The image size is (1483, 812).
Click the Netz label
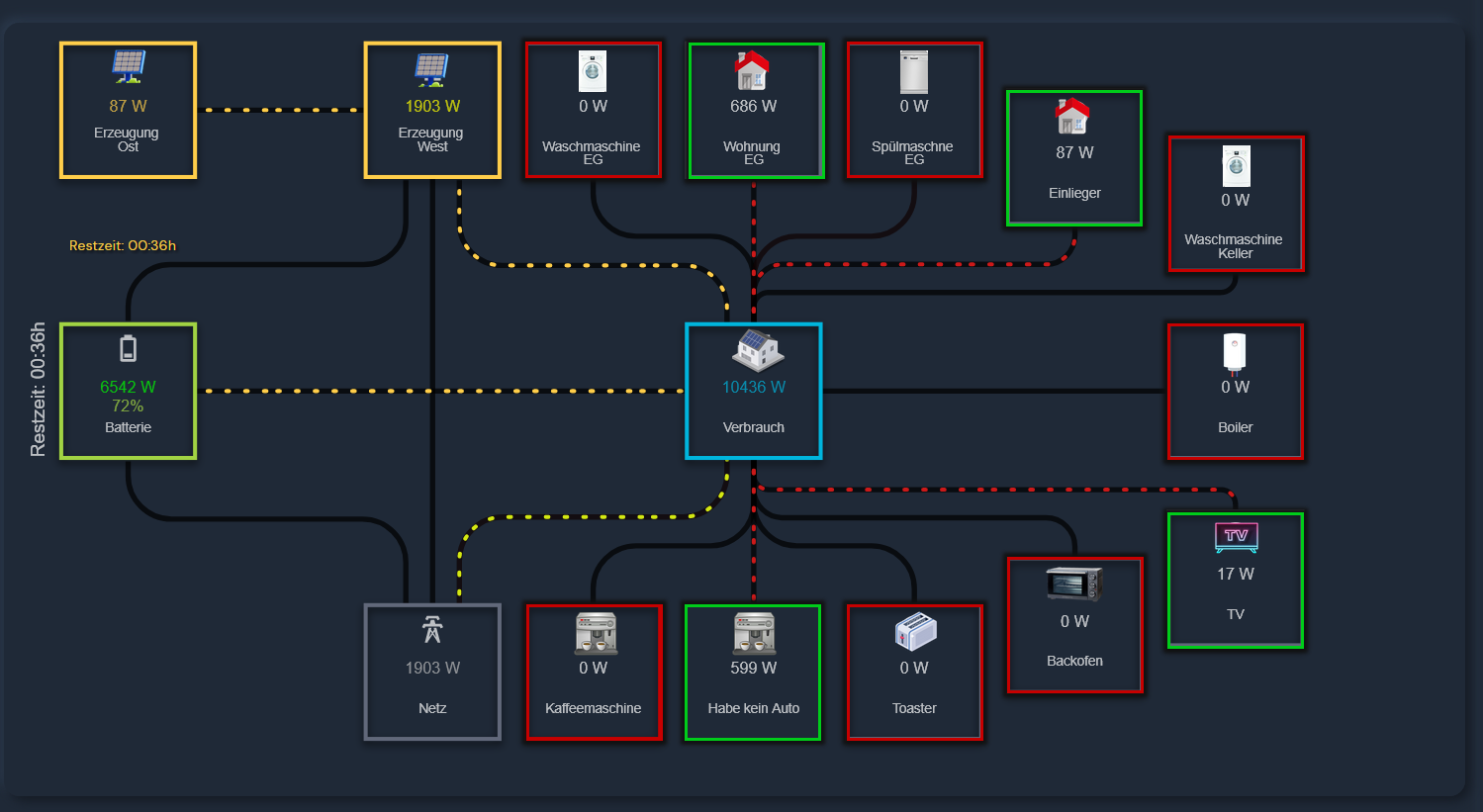(x=432, y=708)
